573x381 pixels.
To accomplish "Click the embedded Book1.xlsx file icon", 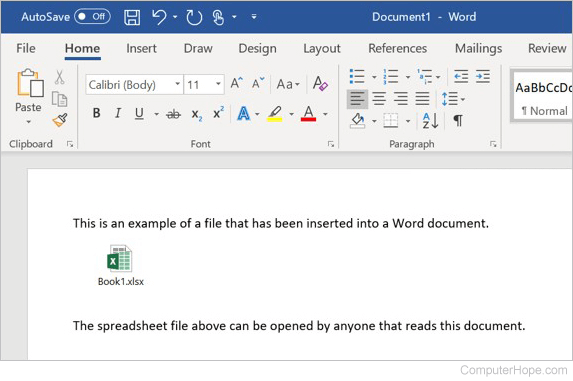I will point(119,258).
